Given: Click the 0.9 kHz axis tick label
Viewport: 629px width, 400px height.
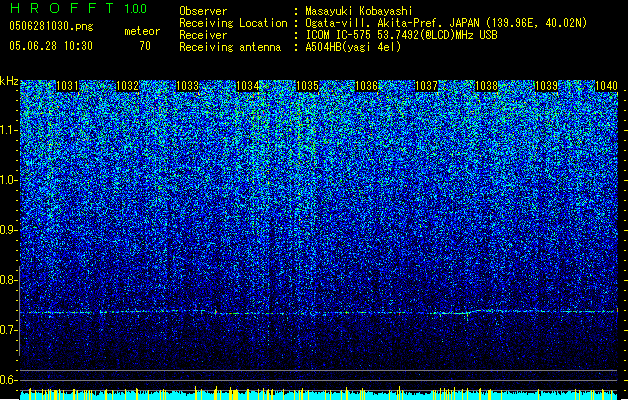Looking at the screenshot, I should click(x=9, y=230).
